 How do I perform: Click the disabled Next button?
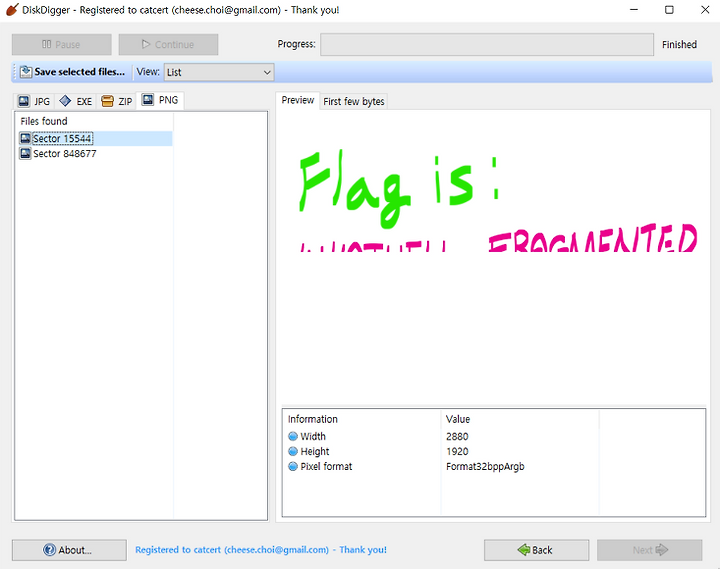(649, 550)
